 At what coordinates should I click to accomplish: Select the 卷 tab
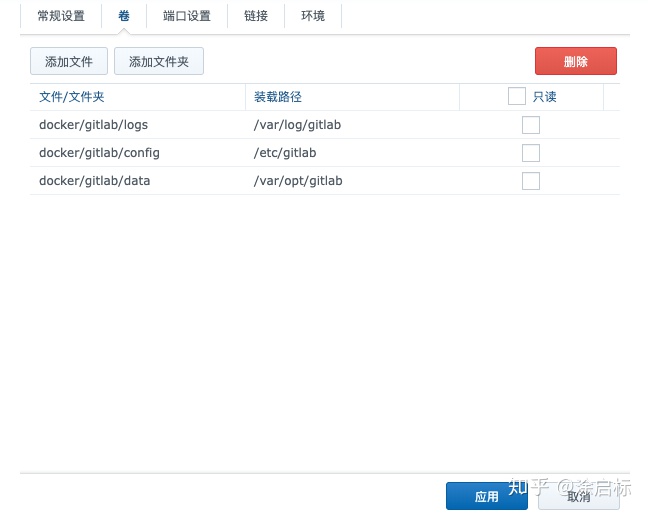coord(124,16)
